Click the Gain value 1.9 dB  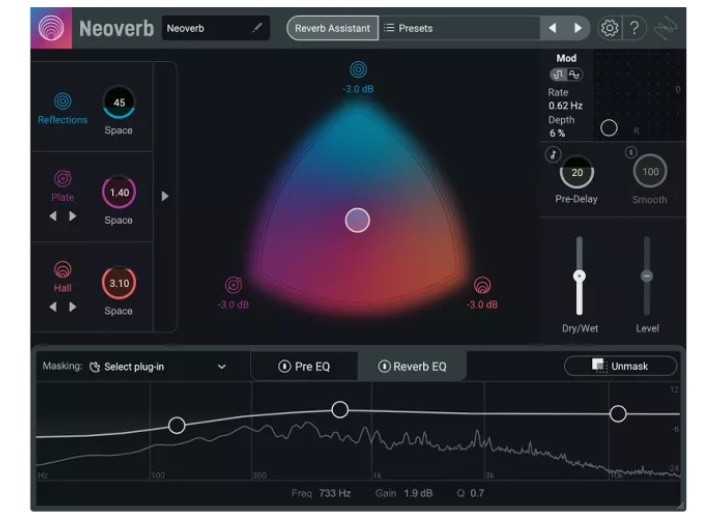pyautogui.click(x=418, y=493)
